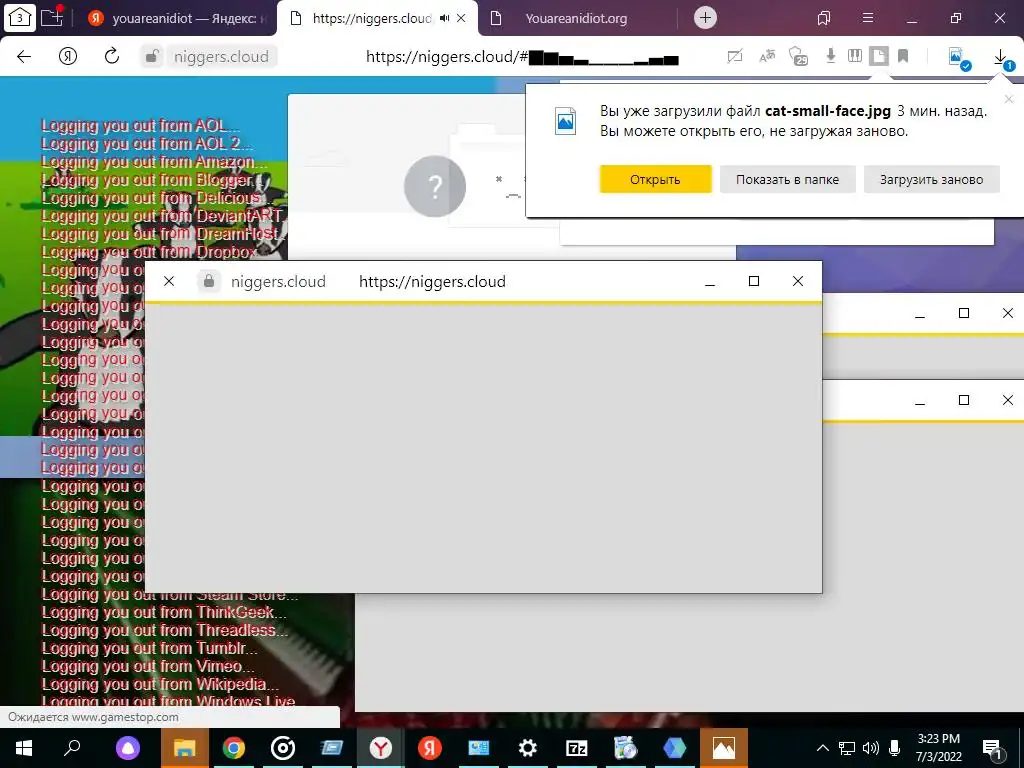Viewport: 1024px width, 768px height.
Task: Click 'Logging you out from AOL...' line
Action: click(140, 125)
